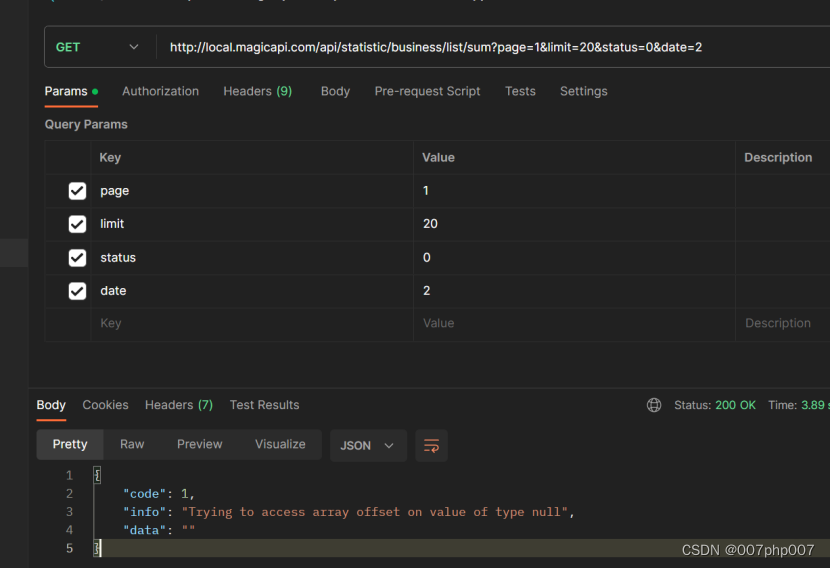The image size is (830, 568).
Task: Open the JSON format dropdown
Action: point(368,446)
